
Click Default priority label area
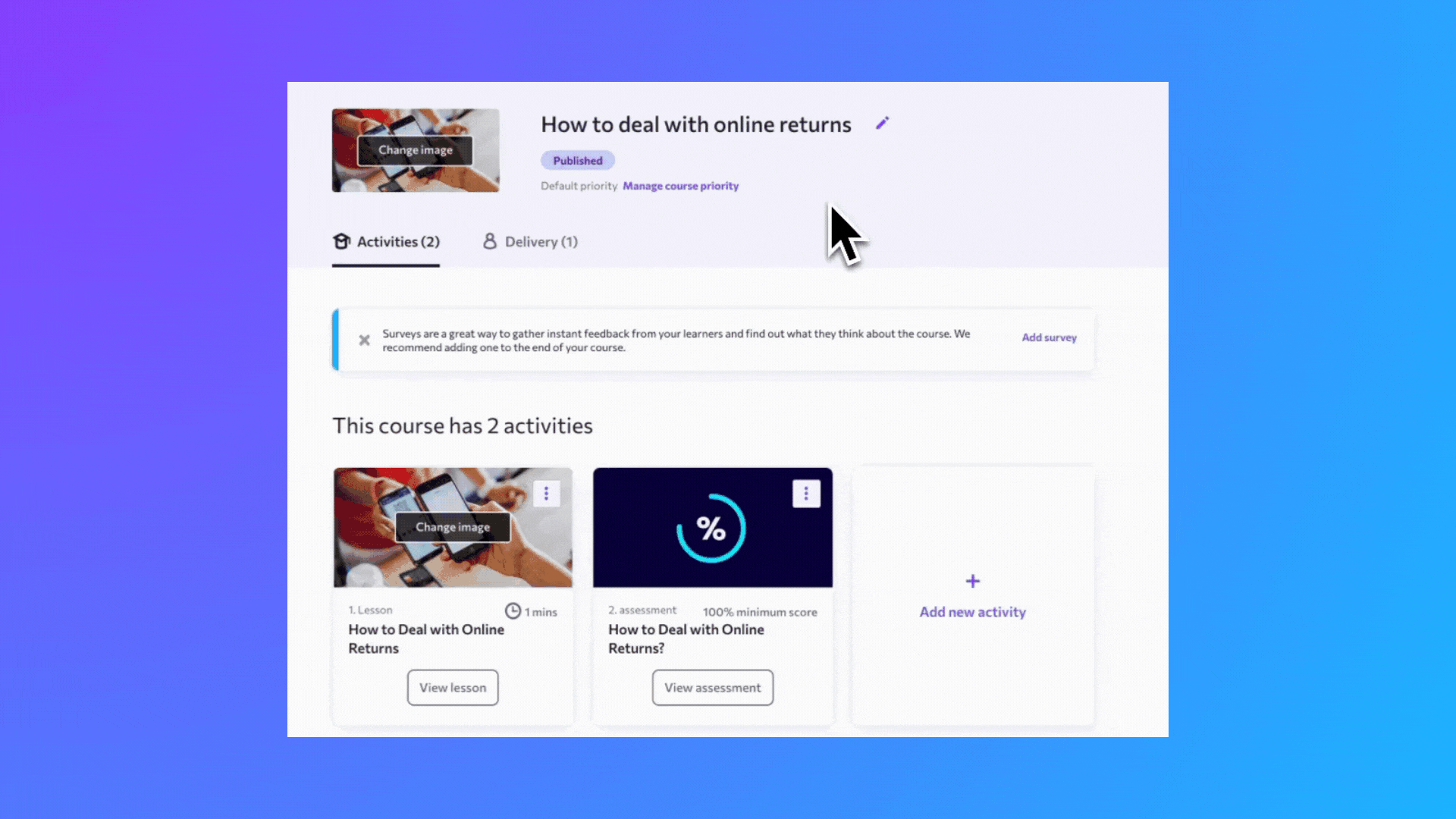click(578, 186)
